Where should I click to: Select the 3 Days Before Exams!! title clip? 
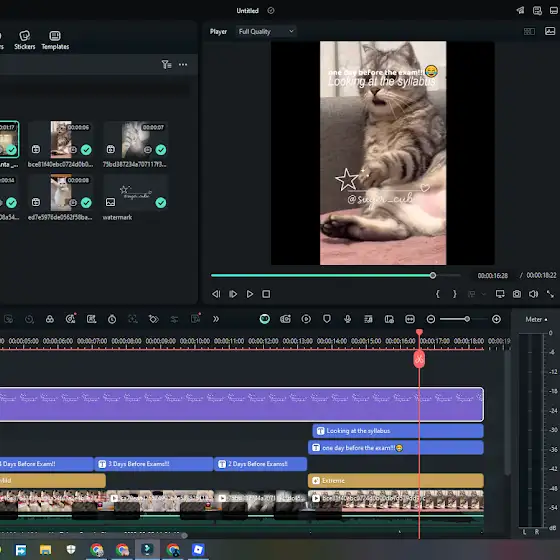pyautogui.click(x=154, y=464)
